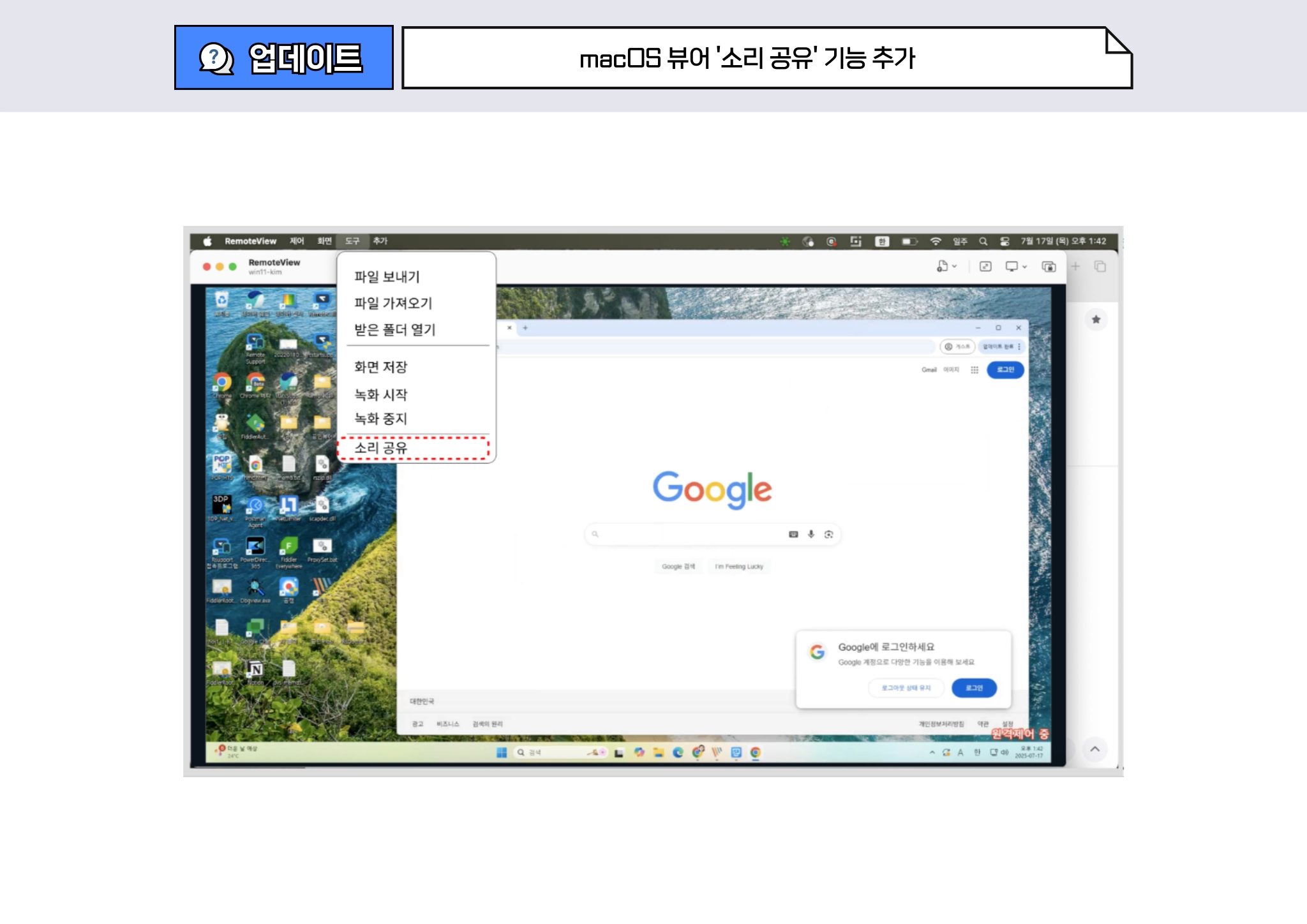Toggle the 한 input source in the menu bar
The width and height of the screenshot is (1307, 924).
pos(882,241)
